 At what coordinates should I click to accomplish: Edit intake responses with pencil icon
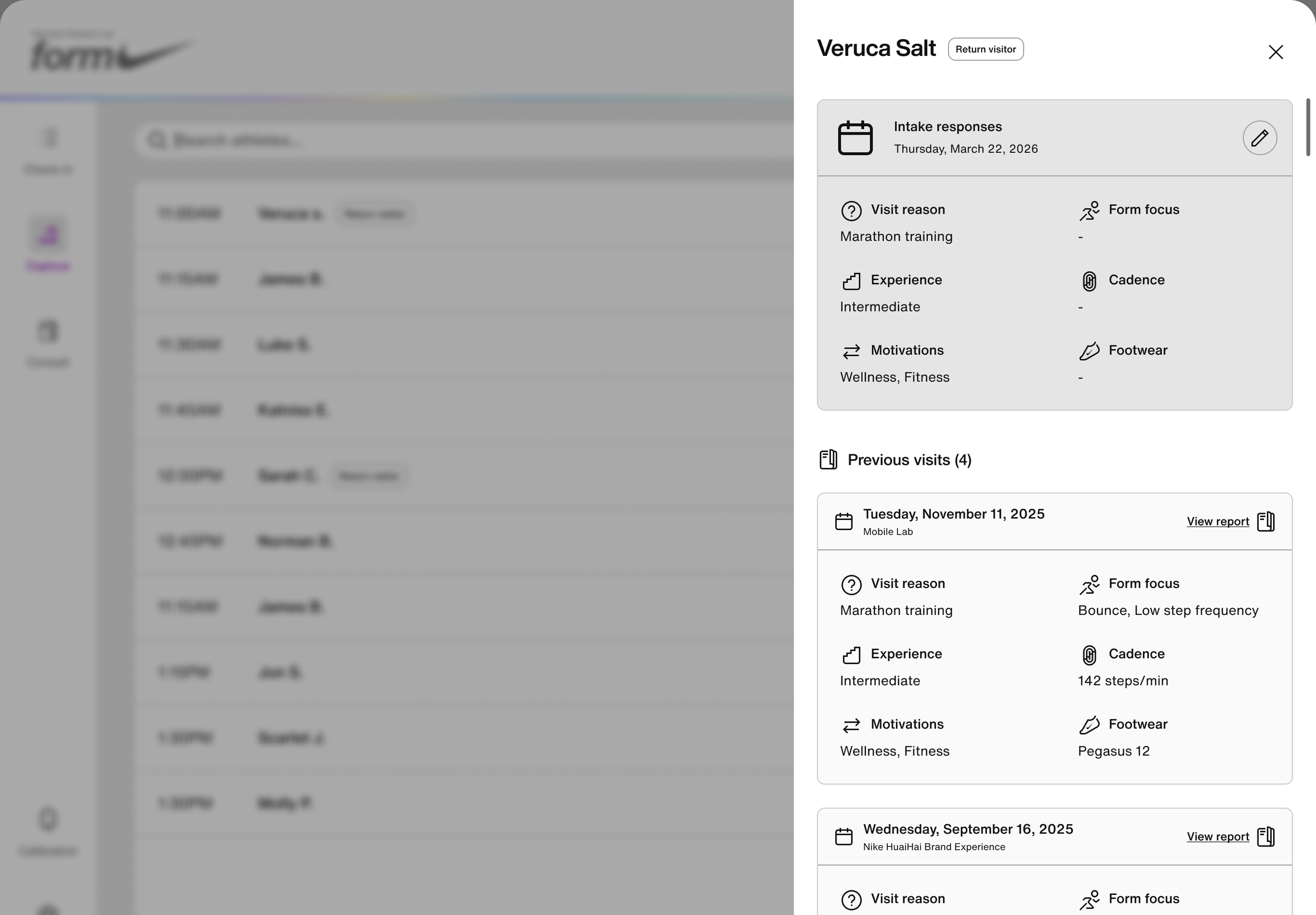[1259, 138]
